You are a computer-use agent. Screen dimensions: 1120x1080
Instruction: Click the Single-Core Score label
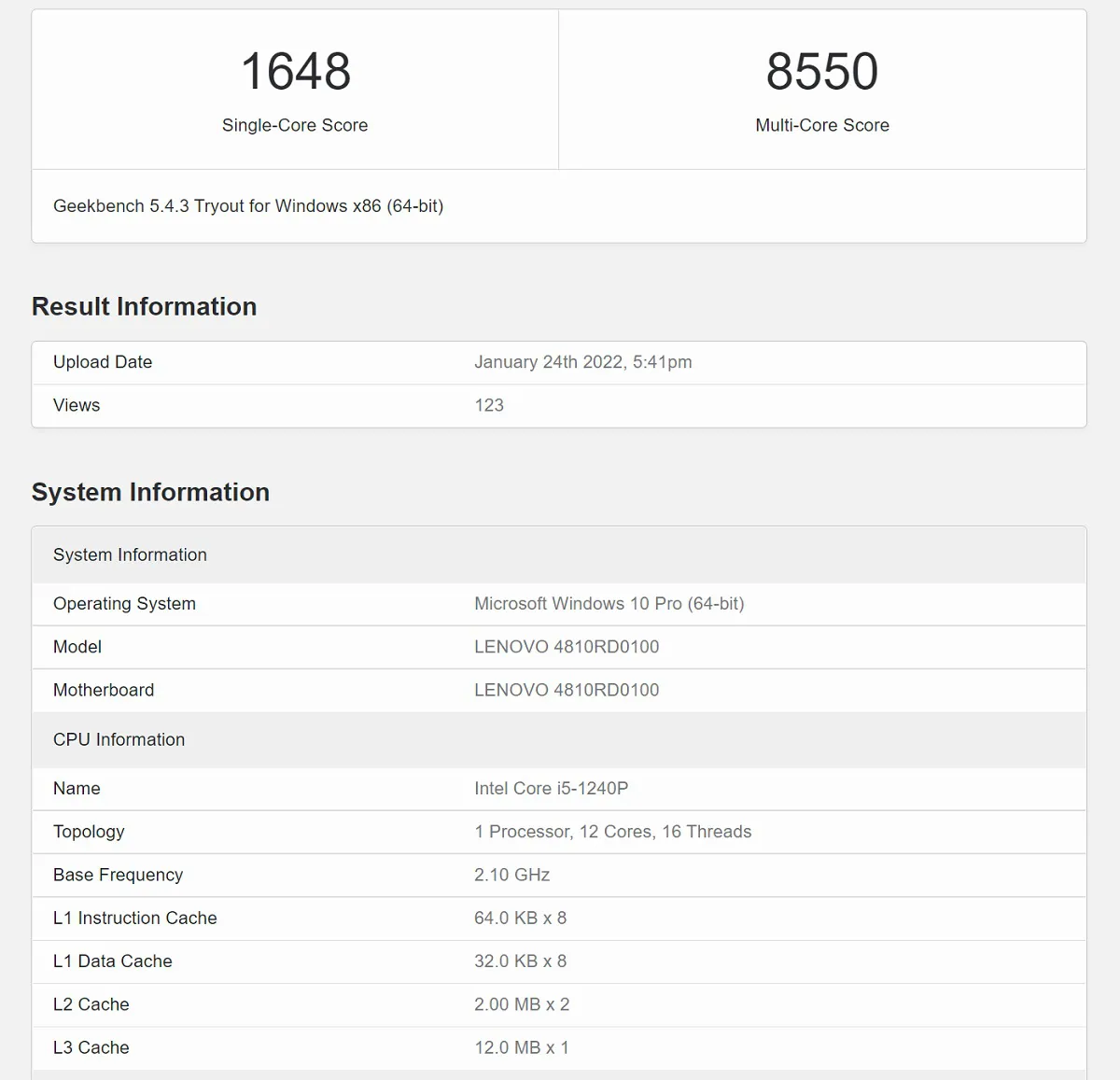pos(295,125)
